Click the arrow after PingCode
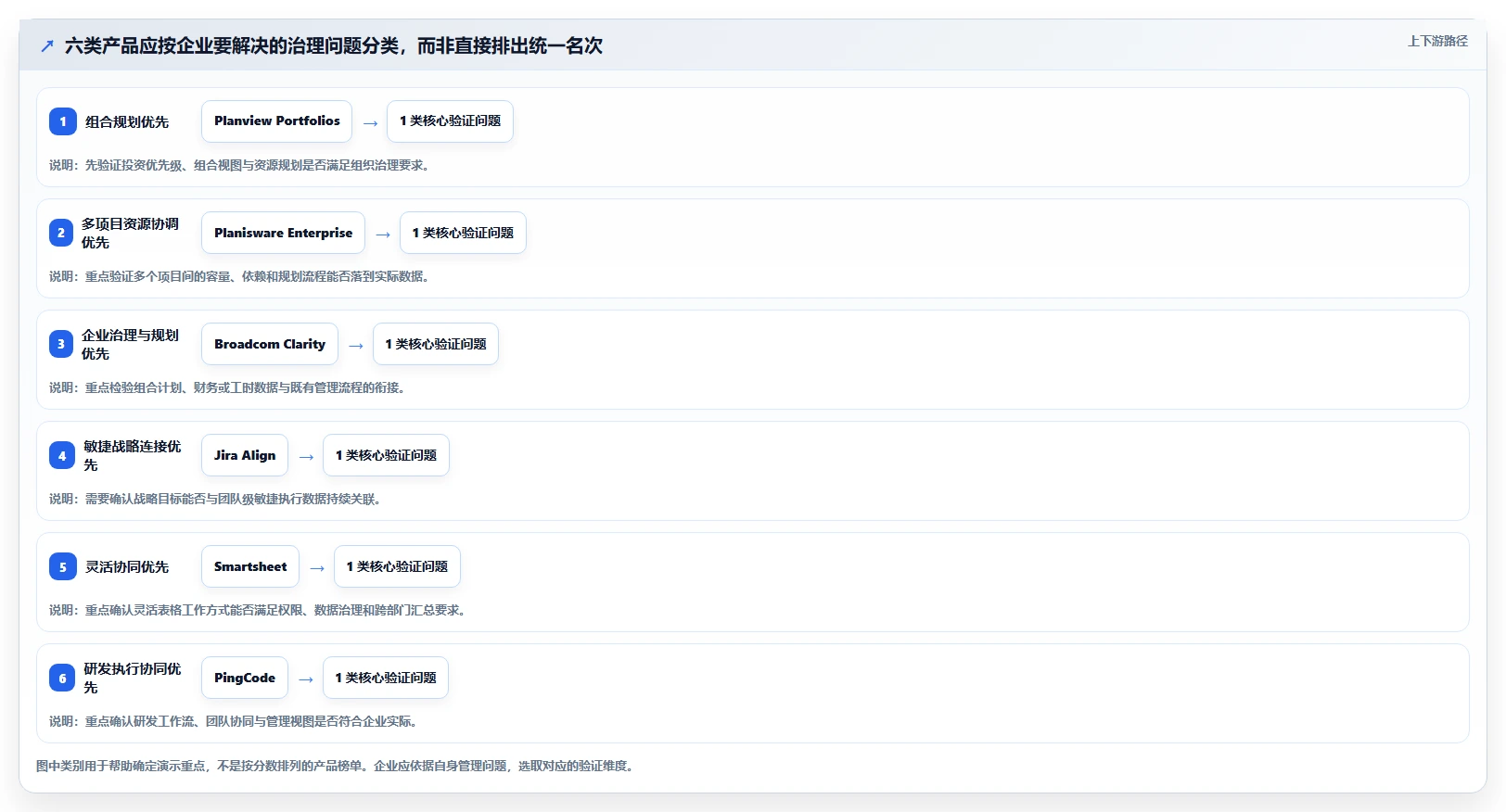Screen dimensions: 1506x812 [306, 679]
